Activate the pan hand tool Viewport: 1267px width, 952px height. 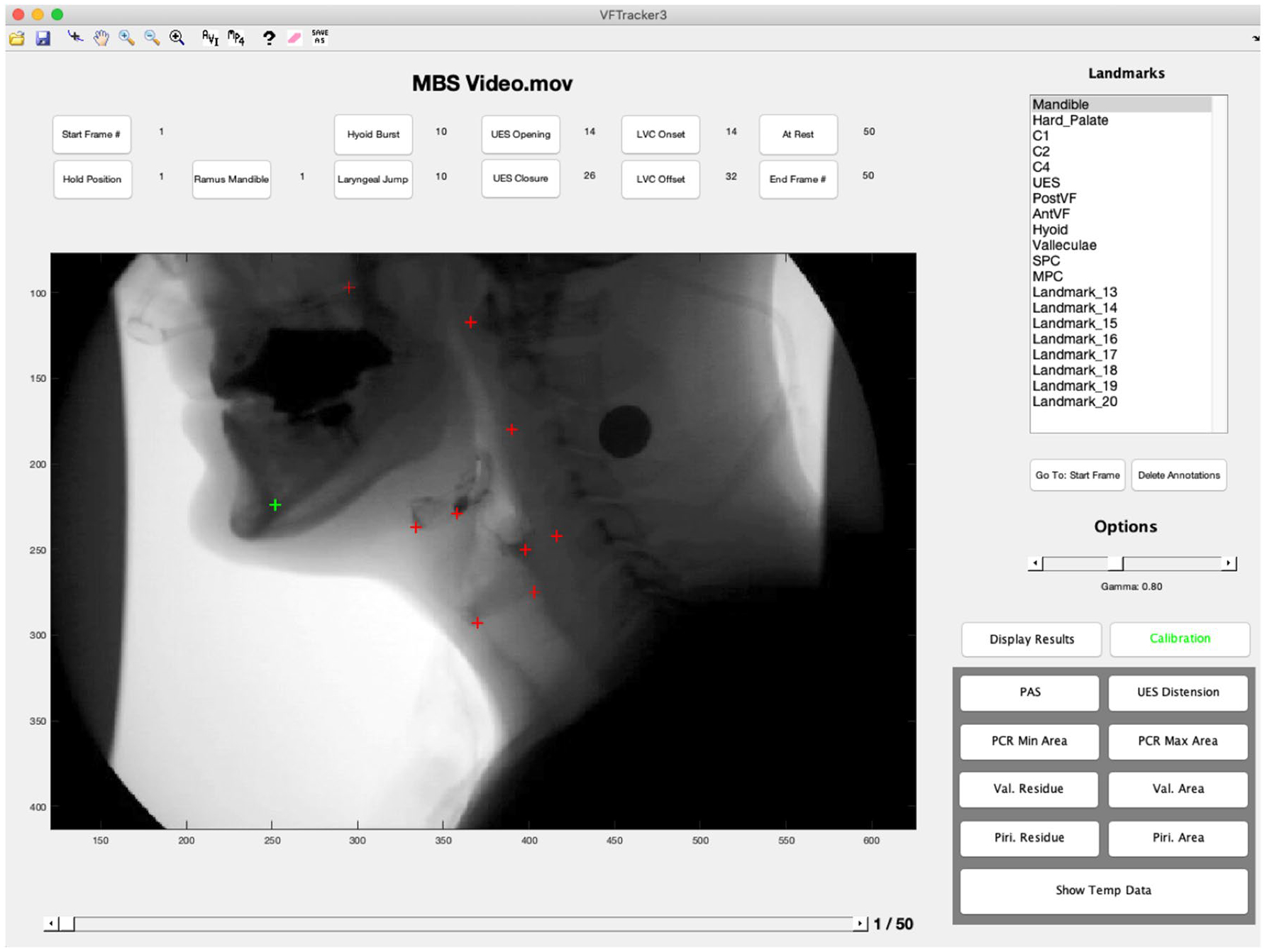click(101, 38)
